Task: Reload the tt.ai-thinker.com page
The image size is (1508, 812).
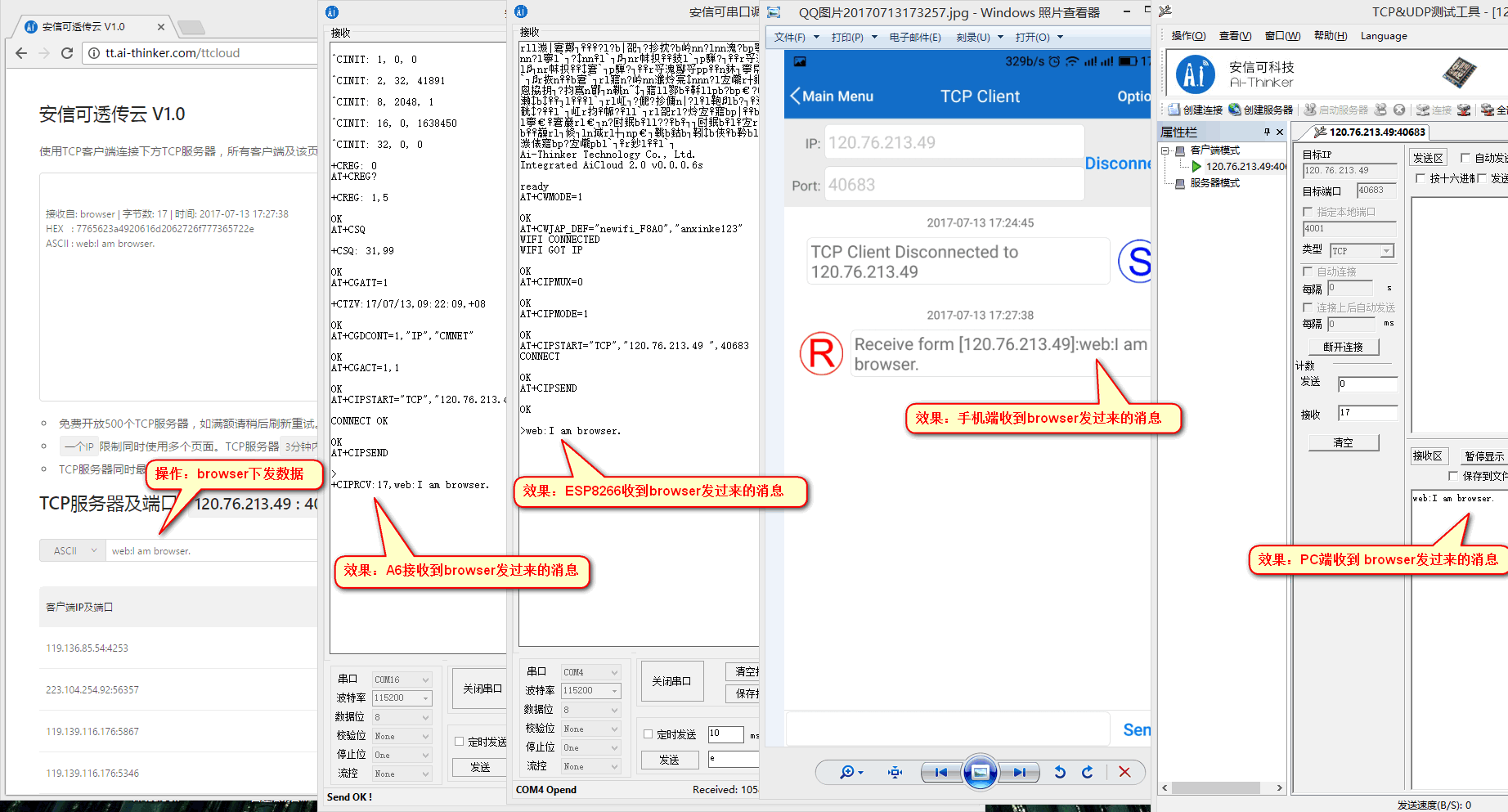Action: (x=67, y=53)
